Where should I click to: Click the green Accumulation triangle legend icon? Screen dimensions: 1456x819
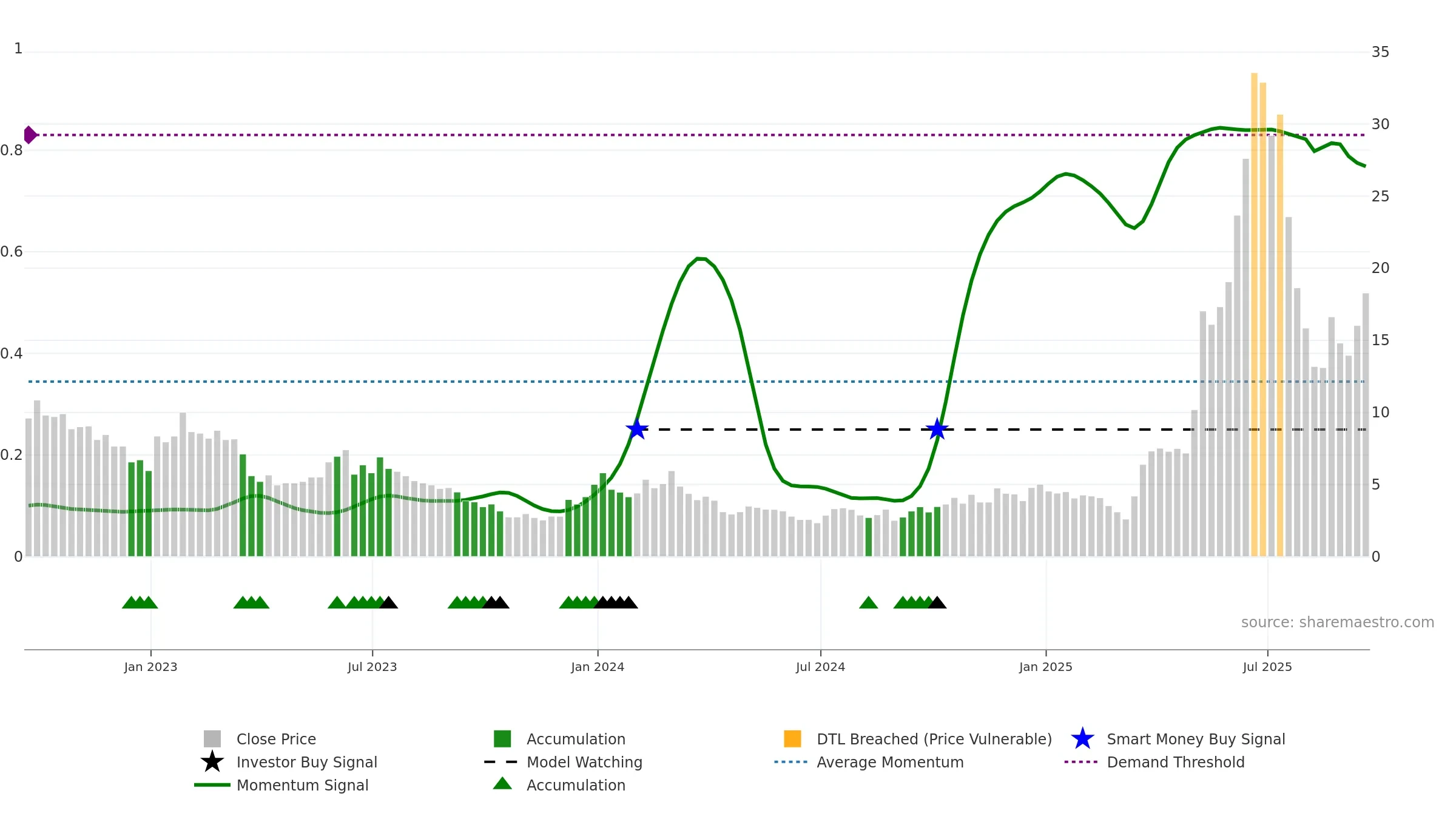coord(502,784)
